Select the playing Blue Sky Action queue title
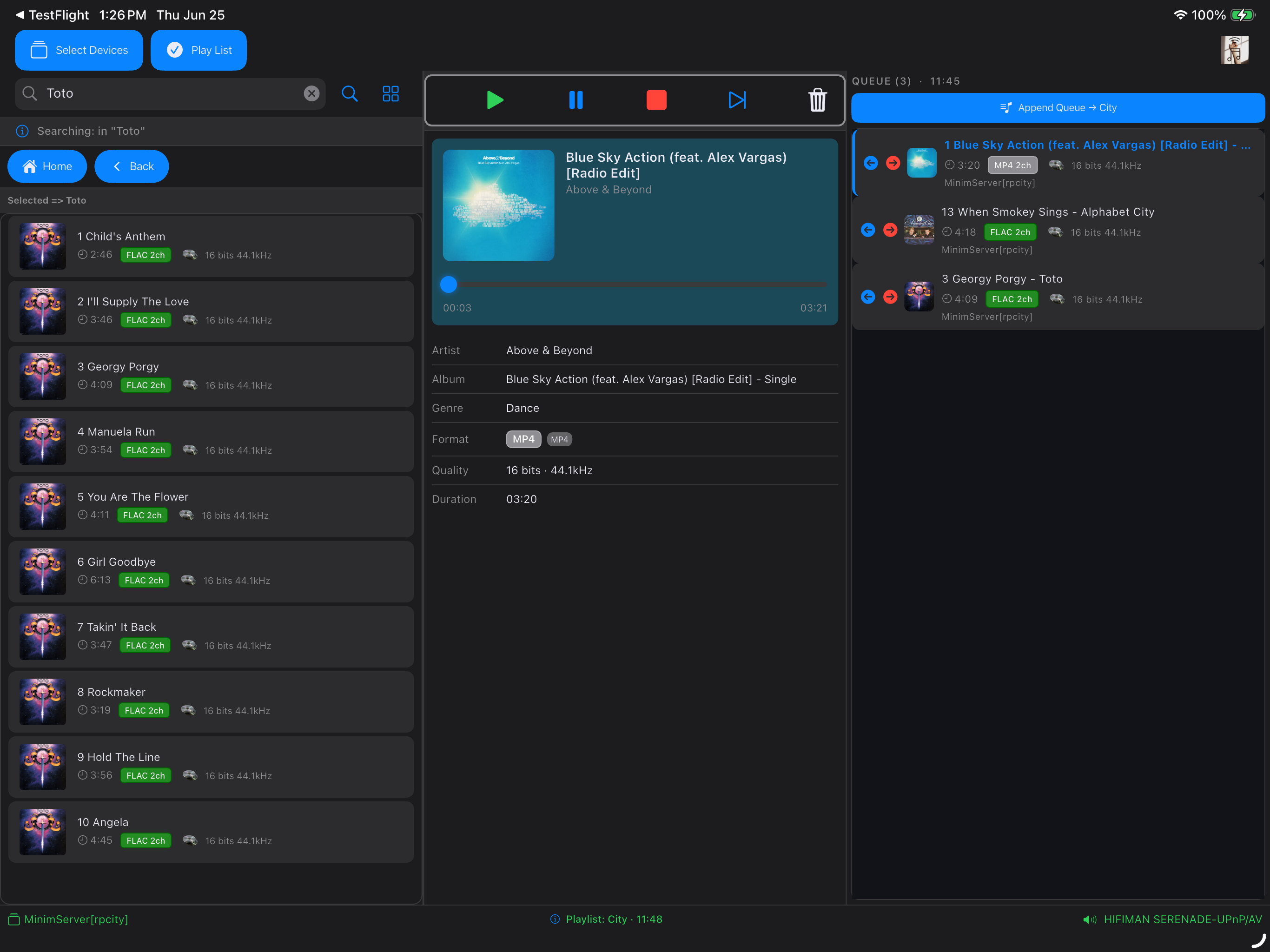 point(1097,145)
